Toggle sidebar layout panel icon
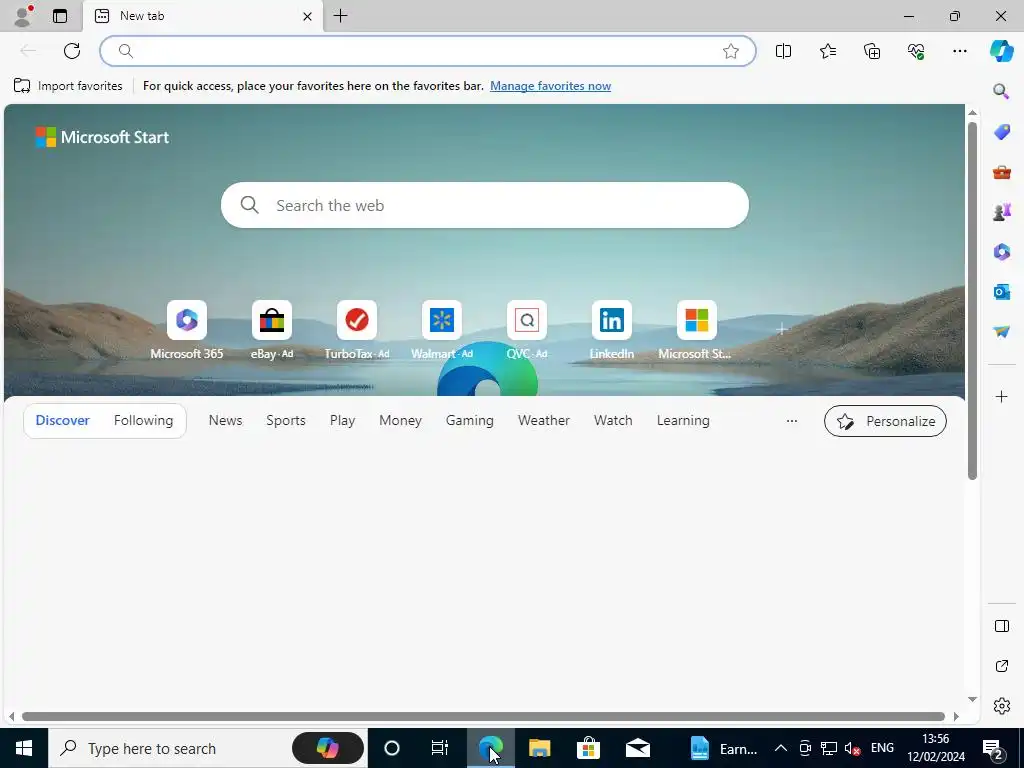This screenshot has width=1024, height=768. click(1002, 626)
